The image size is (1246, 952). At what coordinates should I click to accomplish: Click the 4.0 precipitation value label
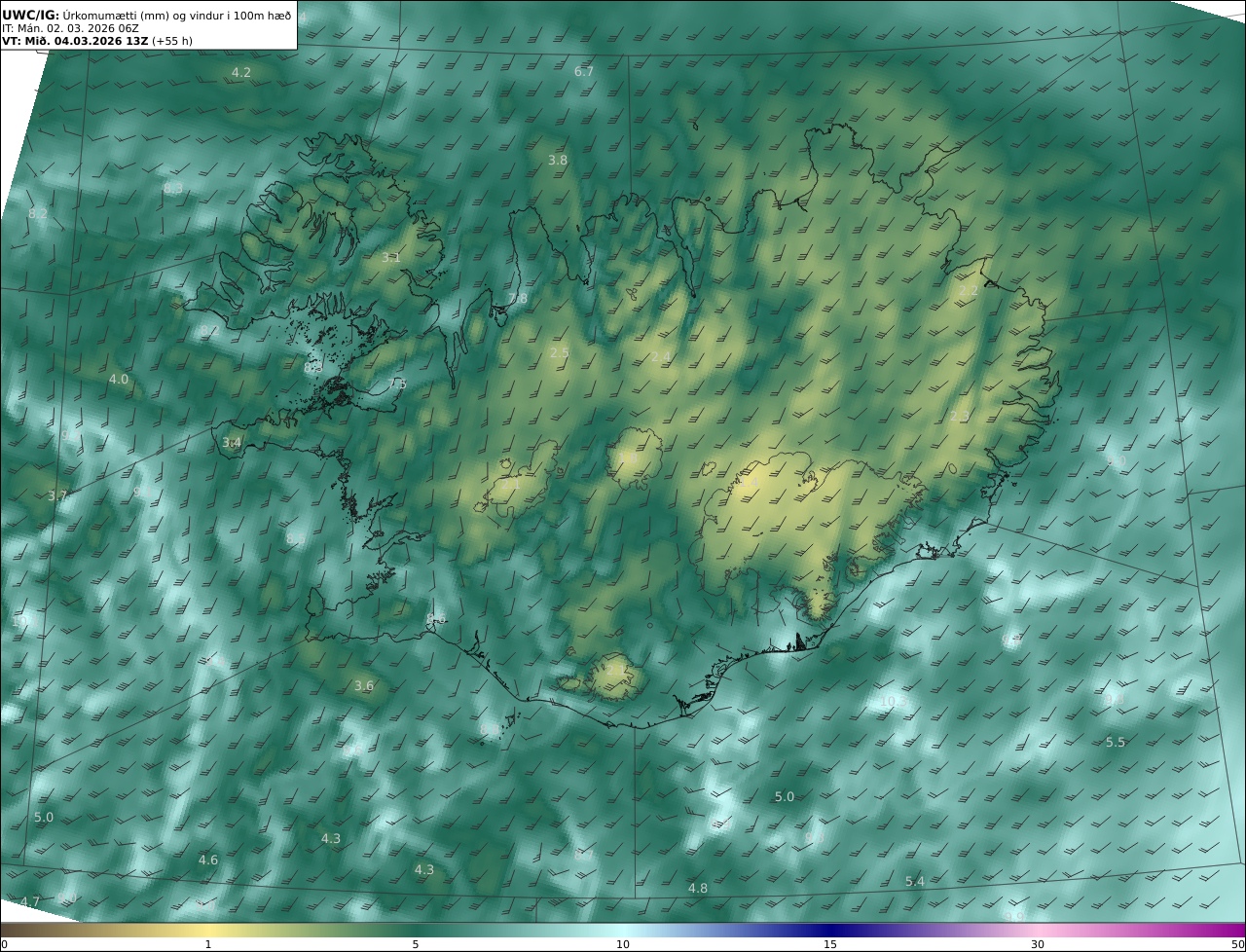click(119, 380)
